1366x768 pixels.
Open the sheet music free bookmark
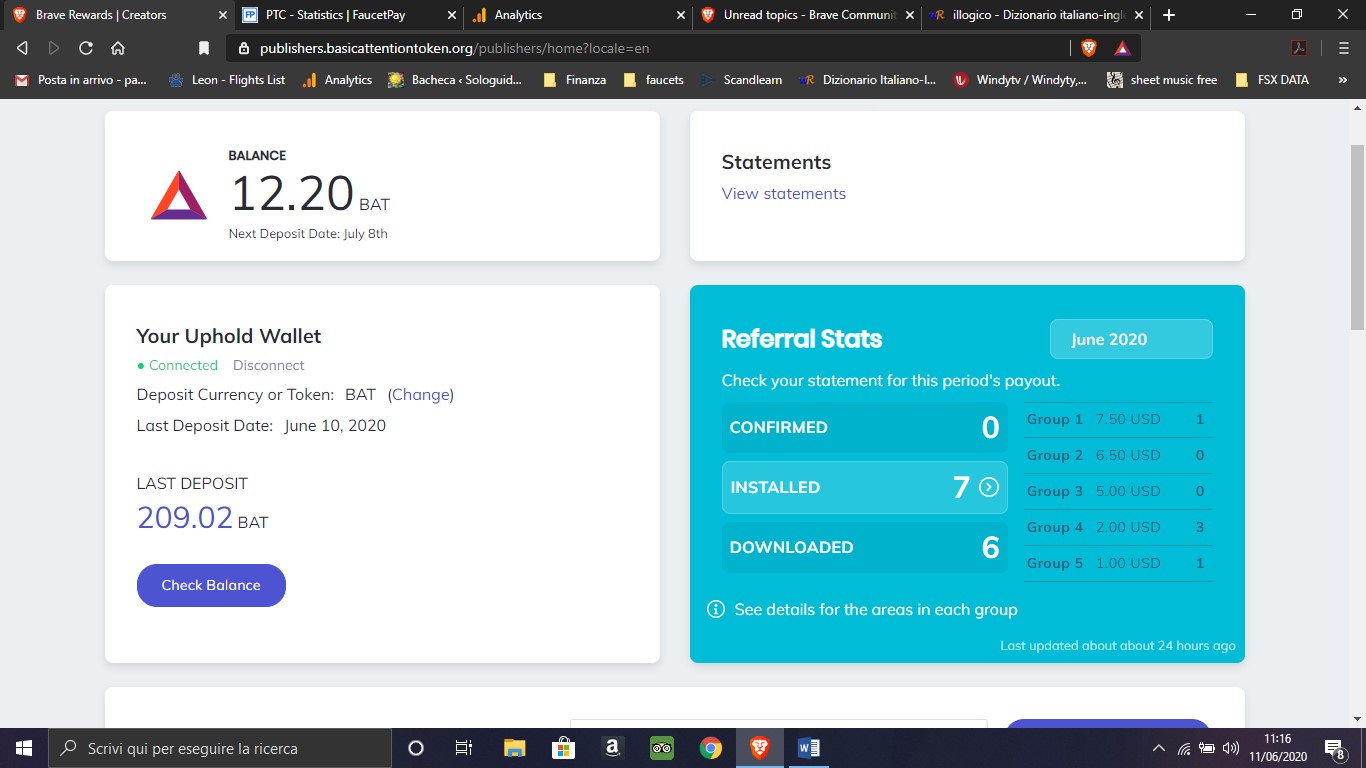pos(1162,80)
